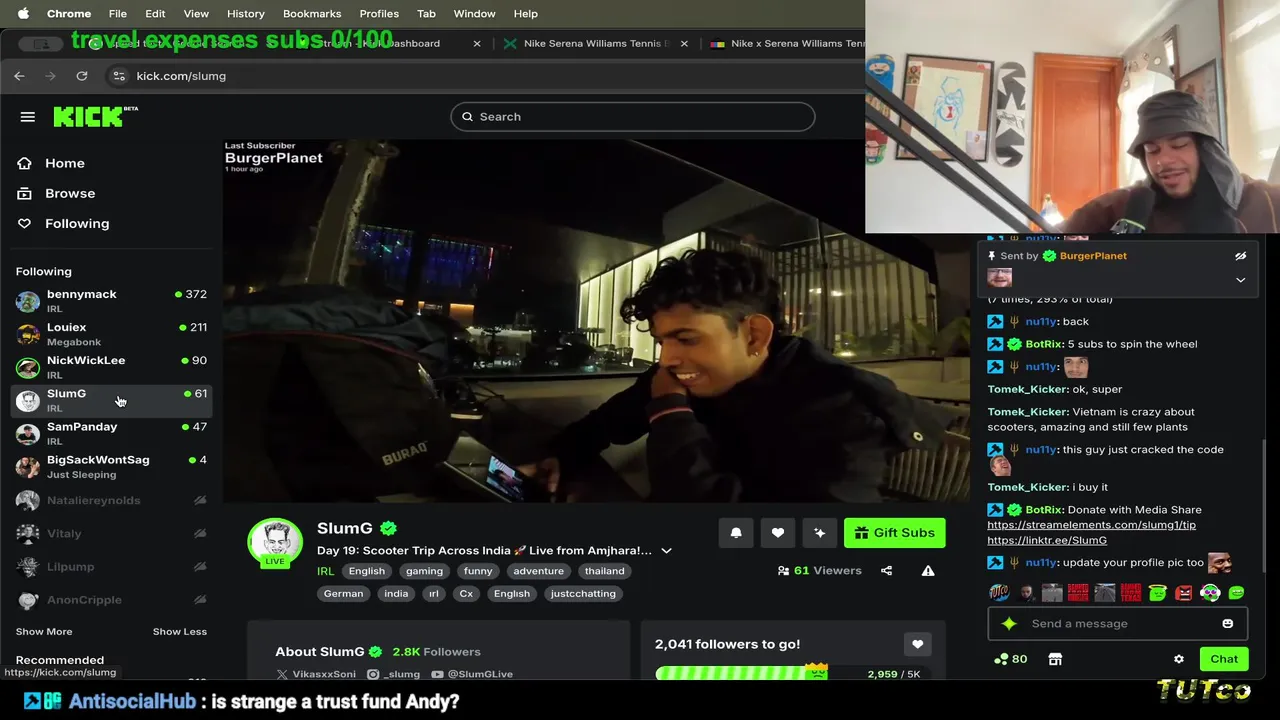Open BigSackWontSag's channel
The height and width of the screenshot is (720, 1280).
[x=111, y=466]
